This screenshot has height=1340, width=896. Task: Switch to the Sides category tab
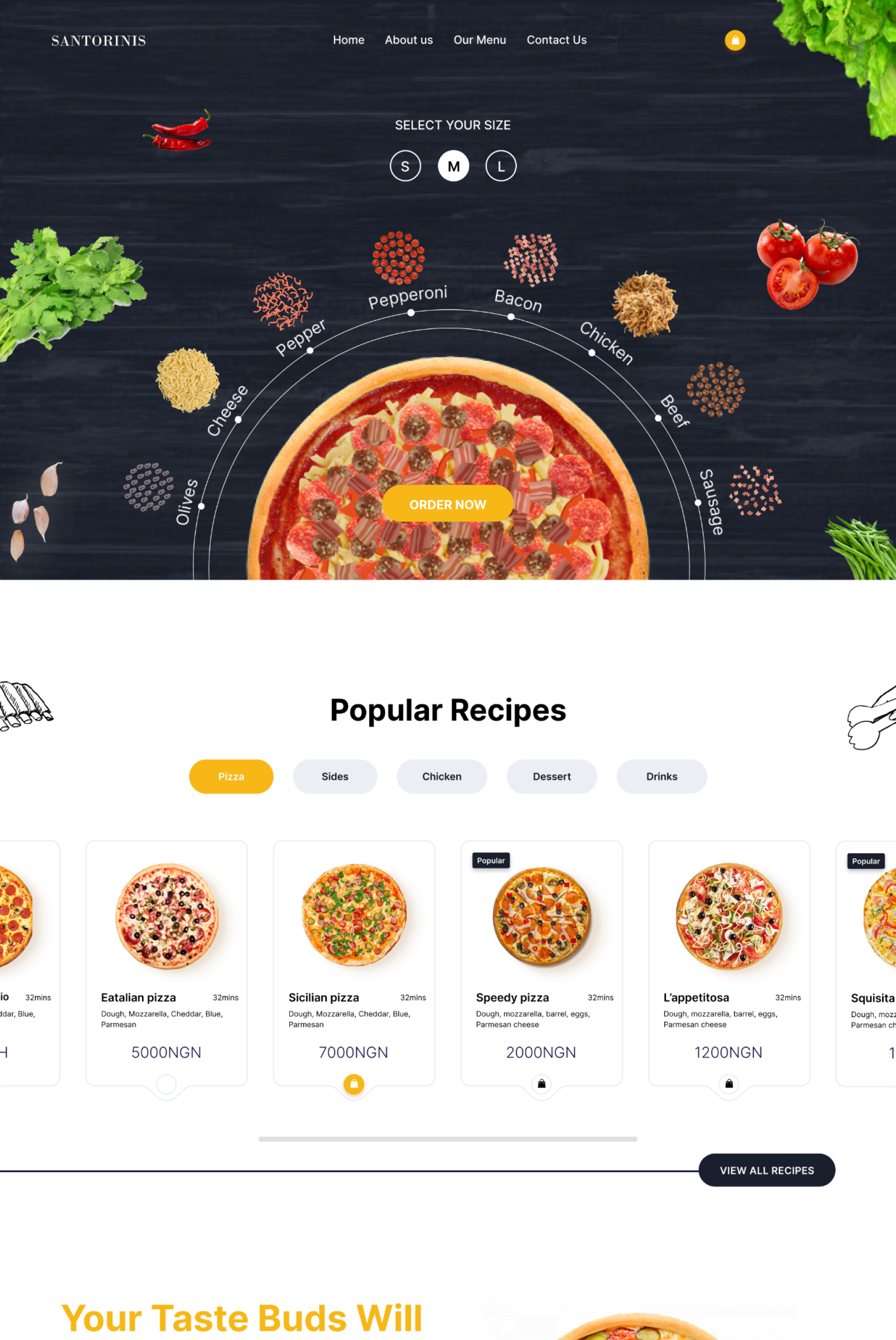(x=335, y=776)
